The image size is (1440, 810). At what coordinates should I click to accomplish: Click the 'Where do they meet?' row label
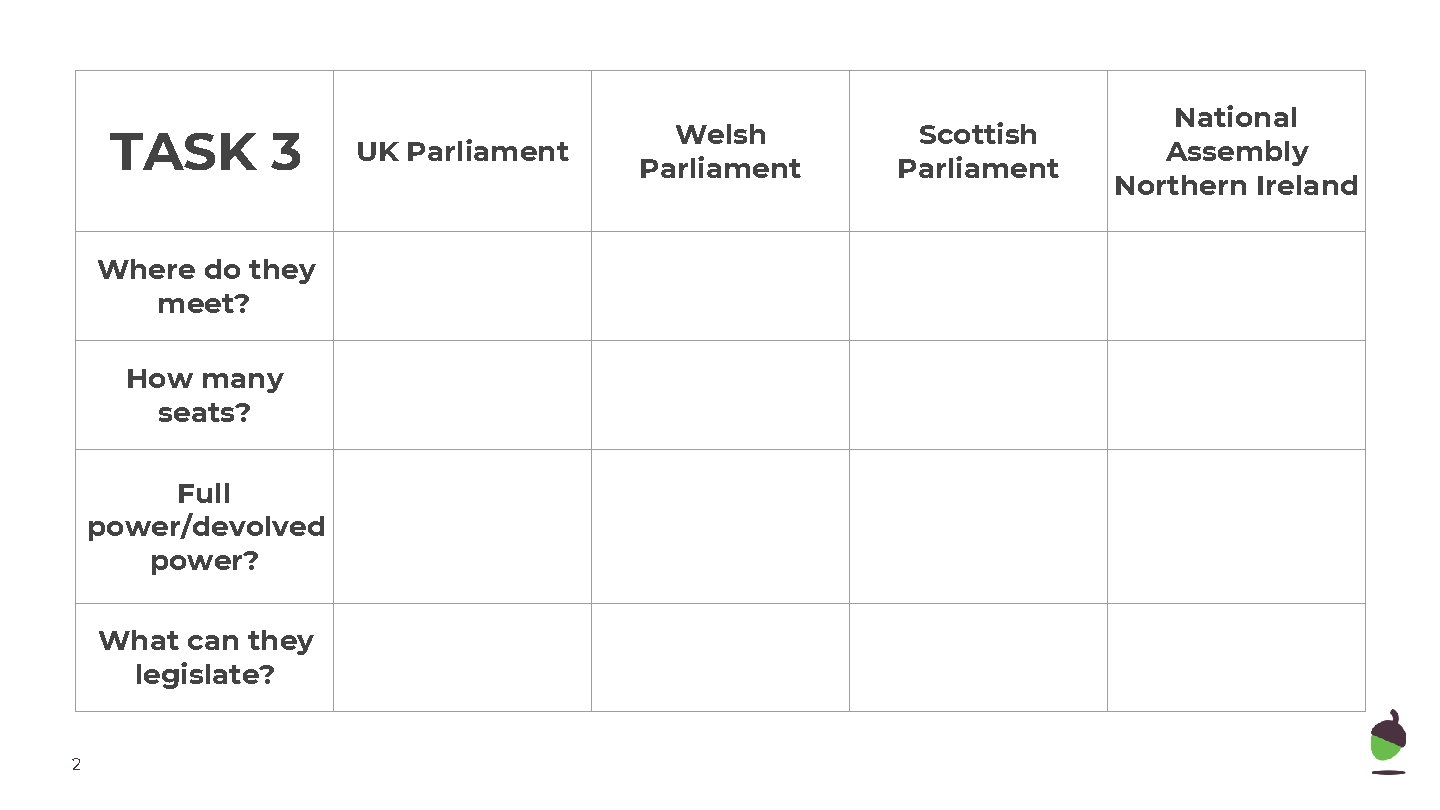tap(205, 286)
